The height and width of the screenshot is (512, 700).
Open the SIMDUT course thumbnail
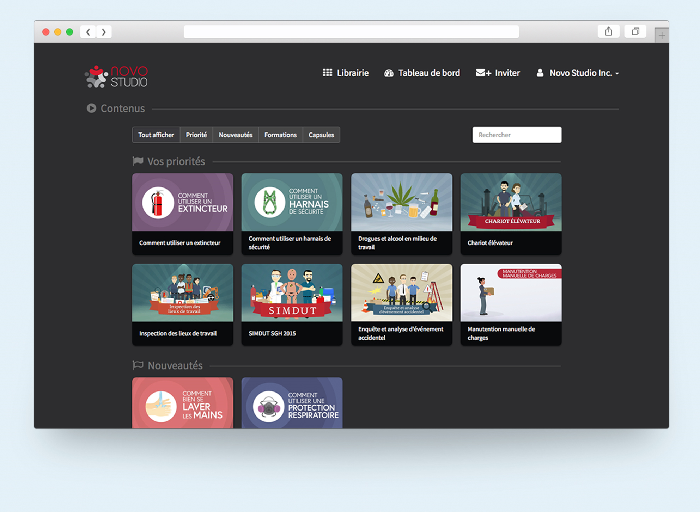292,293
